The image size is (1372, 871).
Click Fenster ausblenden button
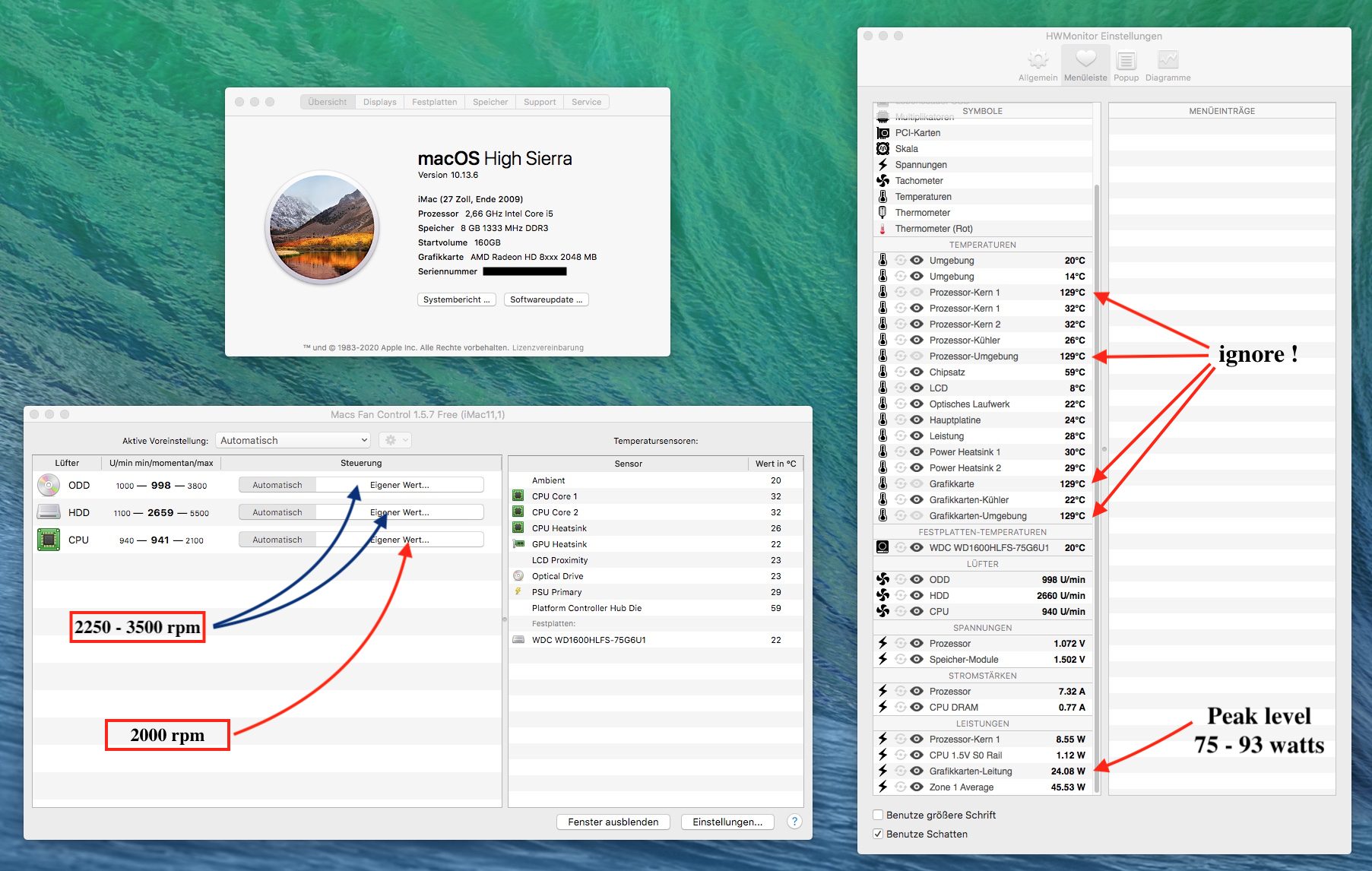point(613,822)
